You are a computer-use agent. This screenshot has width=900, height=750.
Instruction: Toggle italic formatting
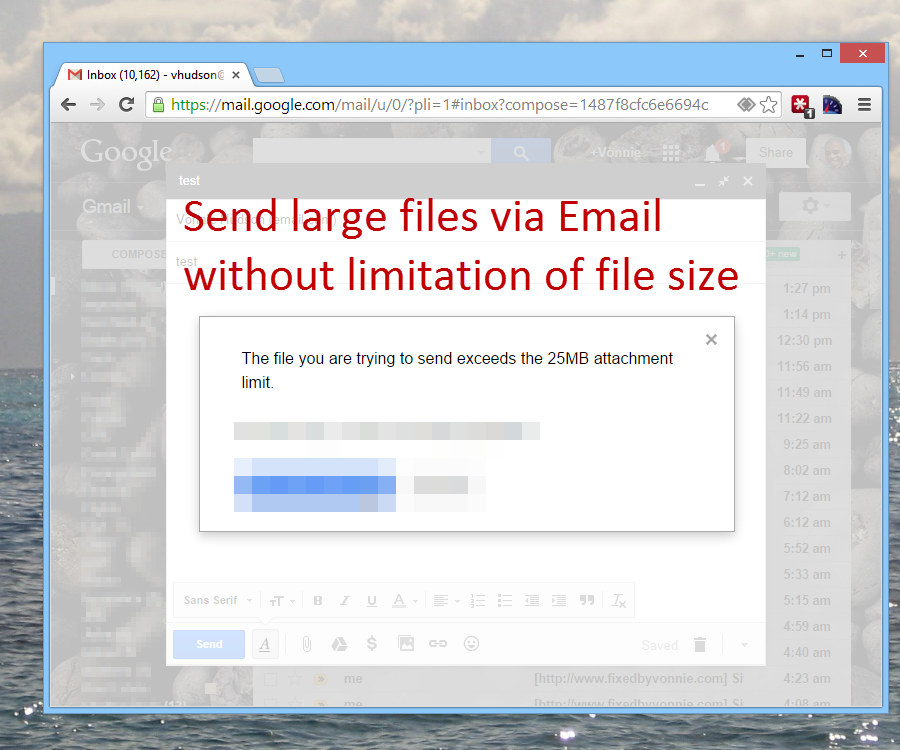(x=344, y=600)
